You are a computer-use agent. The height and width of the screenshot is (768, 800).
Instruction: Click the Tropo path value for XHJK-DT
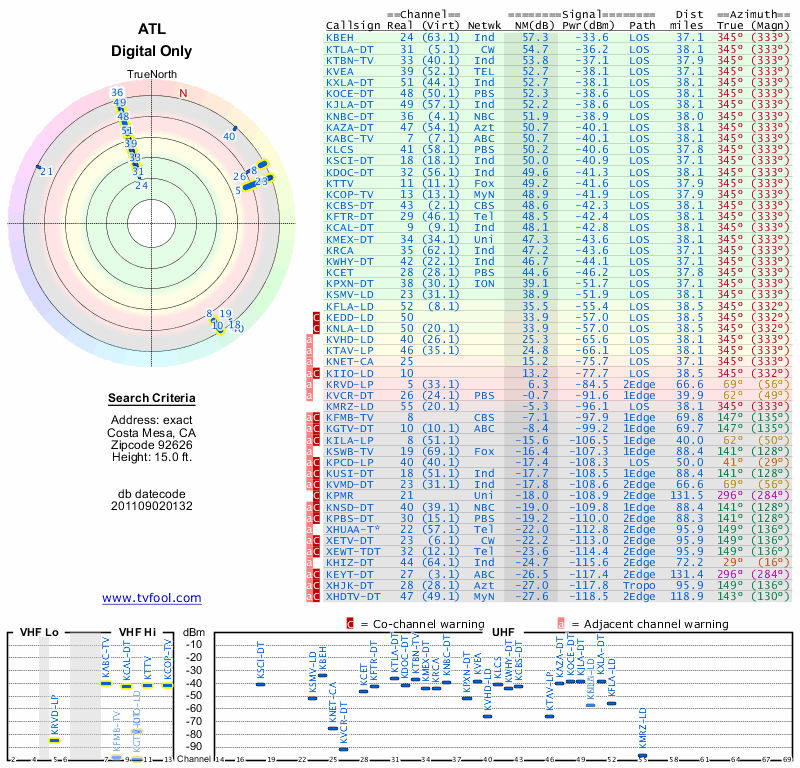pyautogui.click(x=639, y=586)
